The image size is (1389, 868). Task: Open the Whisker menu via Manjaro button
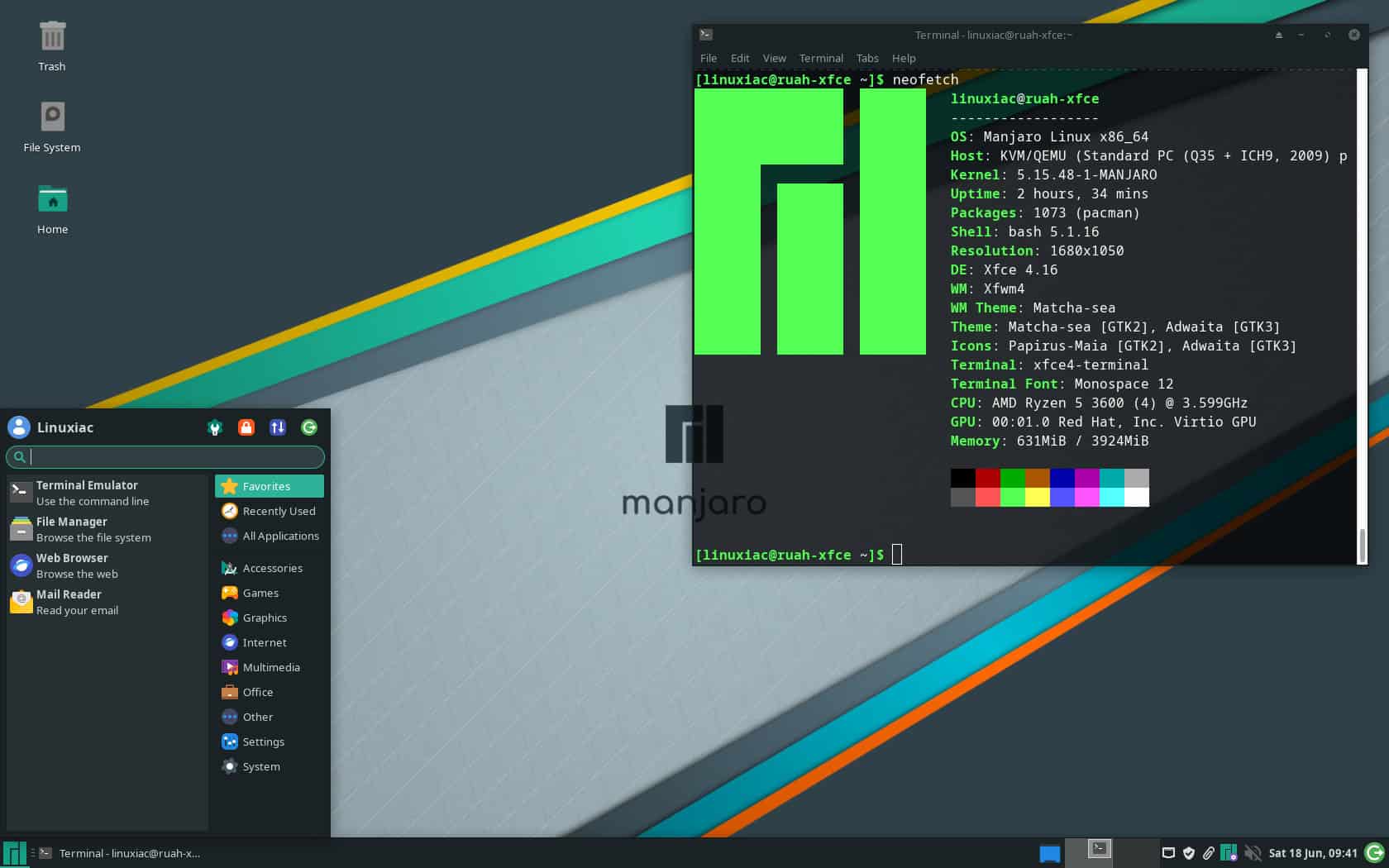click(13, 852)
